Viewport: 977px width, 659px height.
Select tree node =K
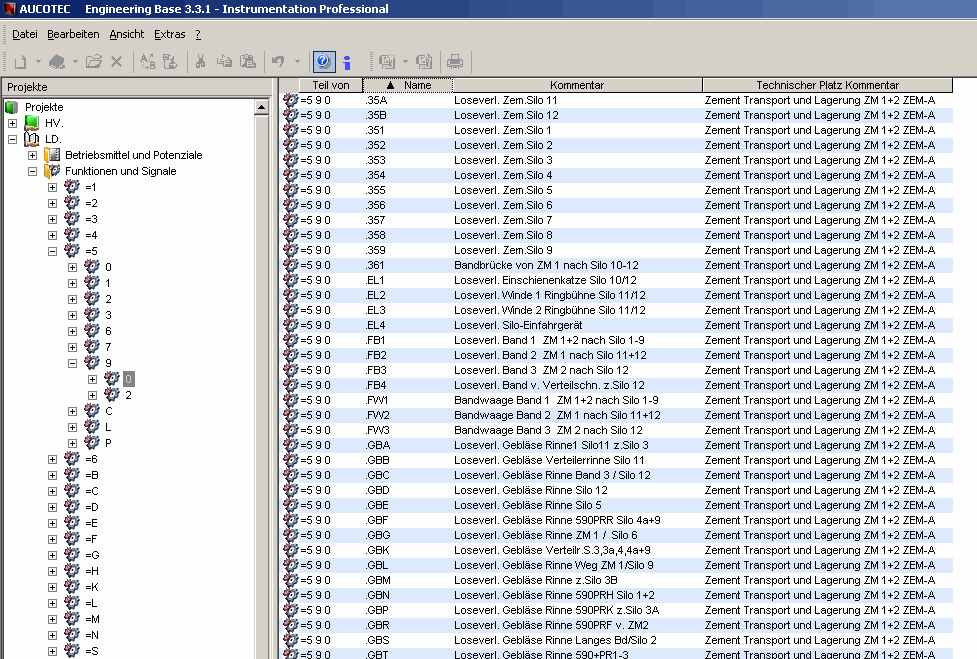click(x=92, y=587)
